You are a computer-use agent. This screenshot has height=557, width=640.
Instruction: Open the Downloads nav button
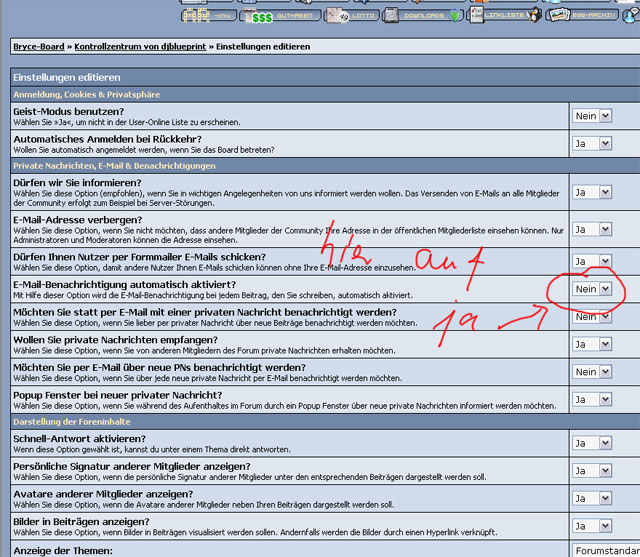(x=422, y=16)
